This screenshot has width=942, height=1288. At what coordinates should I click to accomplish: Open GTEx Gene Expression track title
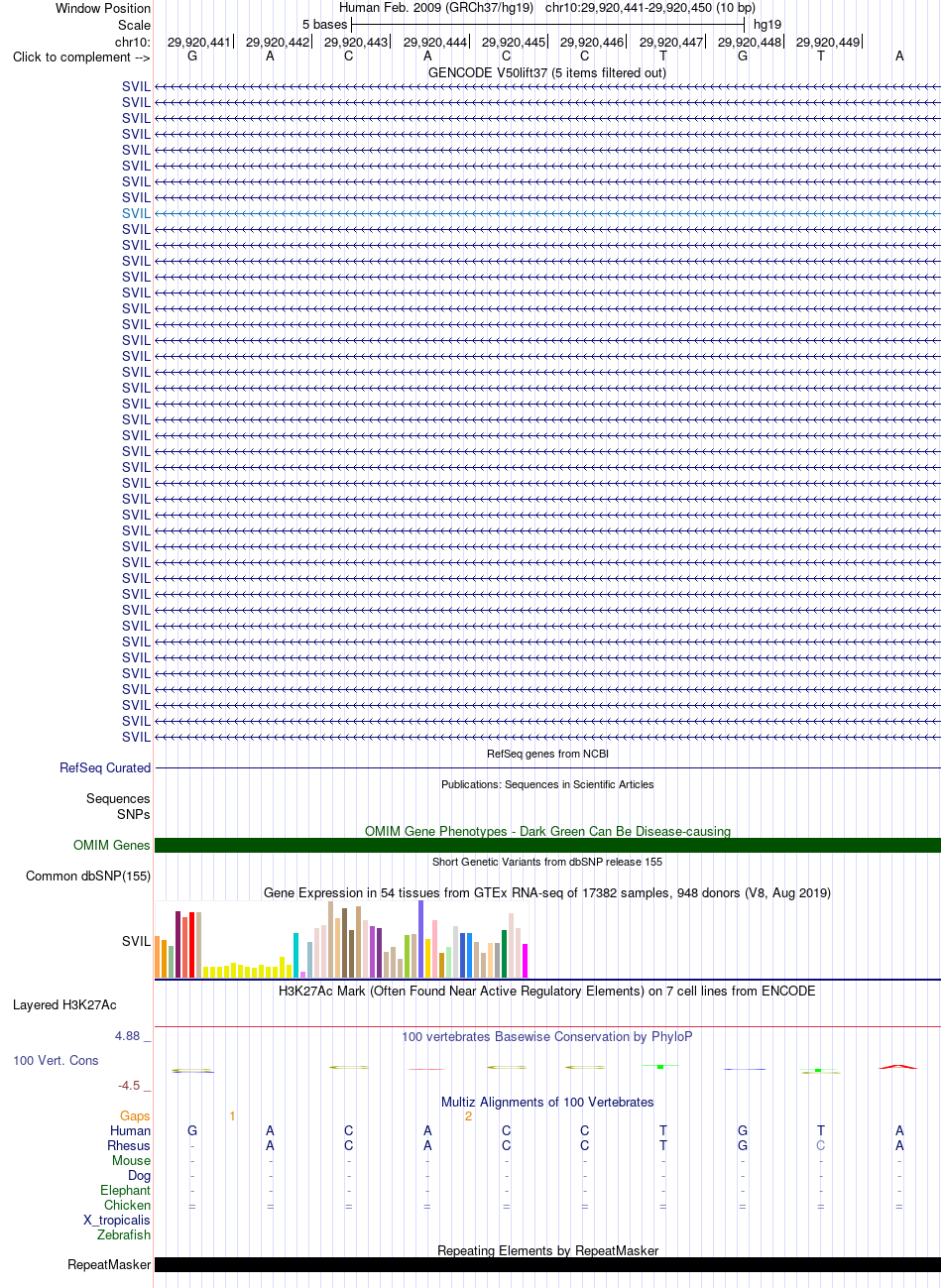tap(547, 892)
